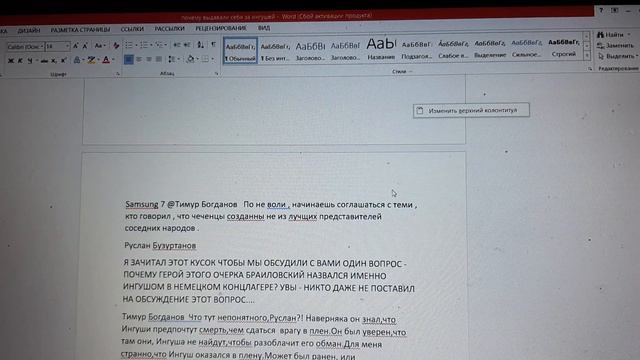Screen dimensions: 640x360
Task: Toggle subscript formatting
Action: pyautogui.click(x=53, y=60)
